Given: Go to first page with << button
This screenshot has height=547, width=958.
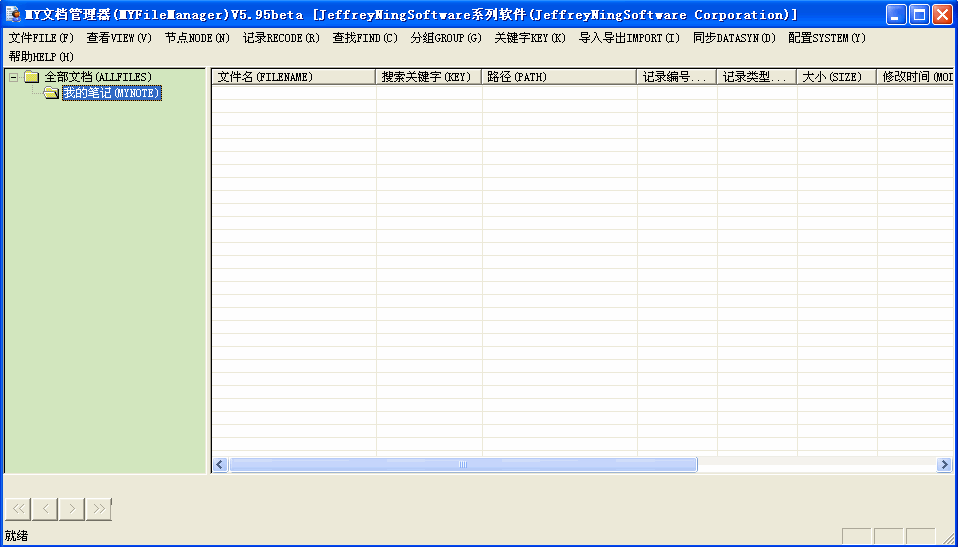Looking at the screenshot, I should [x=18, y=509].
